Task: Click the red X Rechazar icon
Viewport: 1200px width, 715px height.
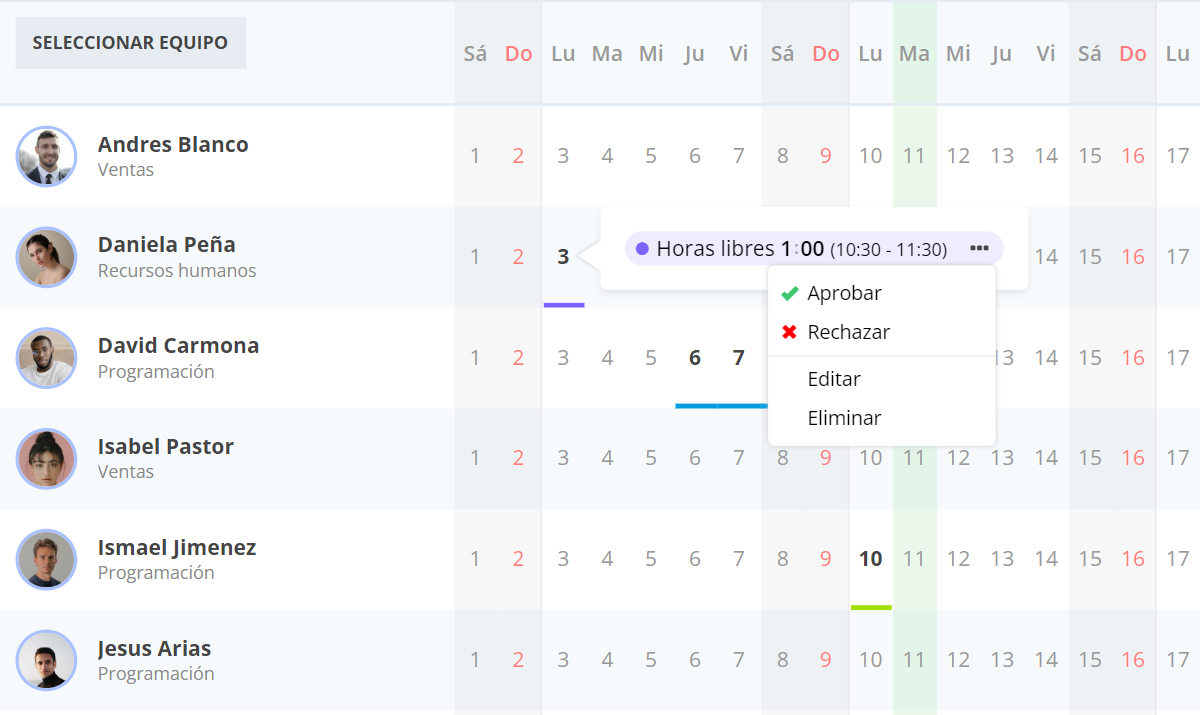Action: [789, 332]
